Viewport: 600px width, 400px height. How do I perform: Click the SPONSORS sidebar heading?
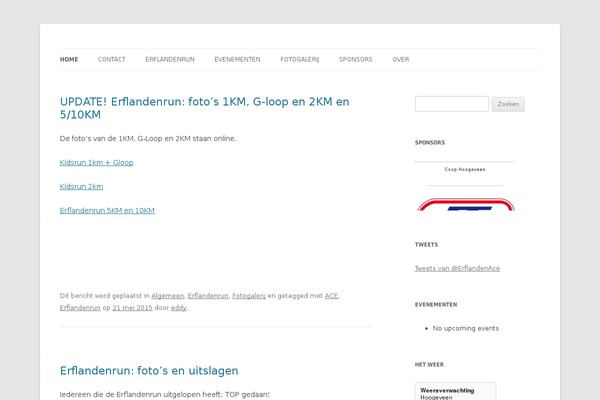pyautogui.click(x=430, y=142)
